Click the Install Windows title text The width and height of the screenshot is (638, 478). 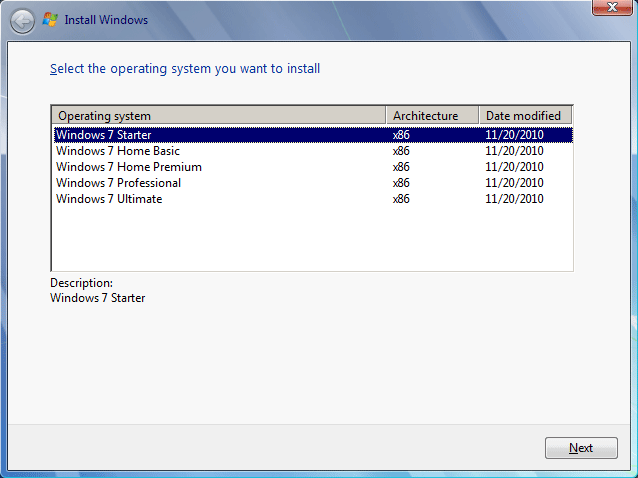point(106,20)
